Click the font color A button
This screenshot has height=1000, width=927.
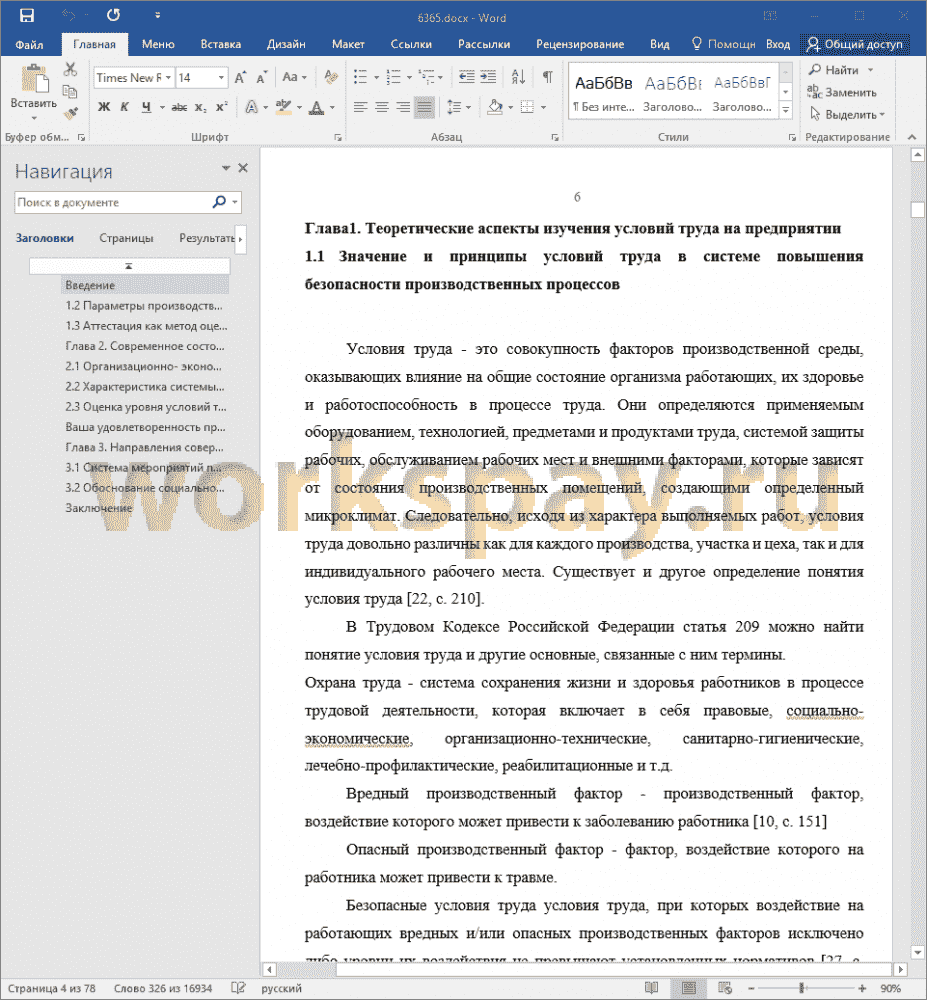(x=316, y=107)
